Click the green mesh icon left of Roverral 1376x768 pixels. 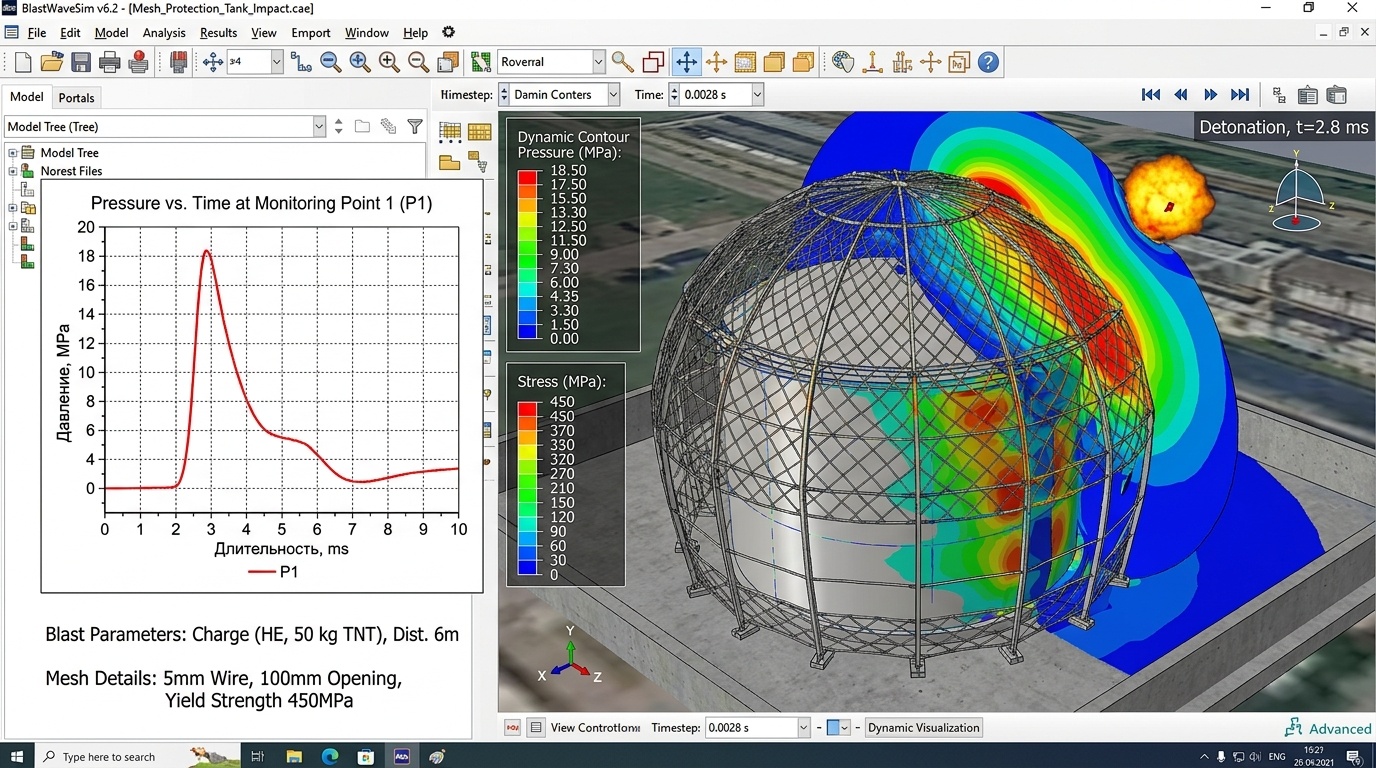click(481, 62)
